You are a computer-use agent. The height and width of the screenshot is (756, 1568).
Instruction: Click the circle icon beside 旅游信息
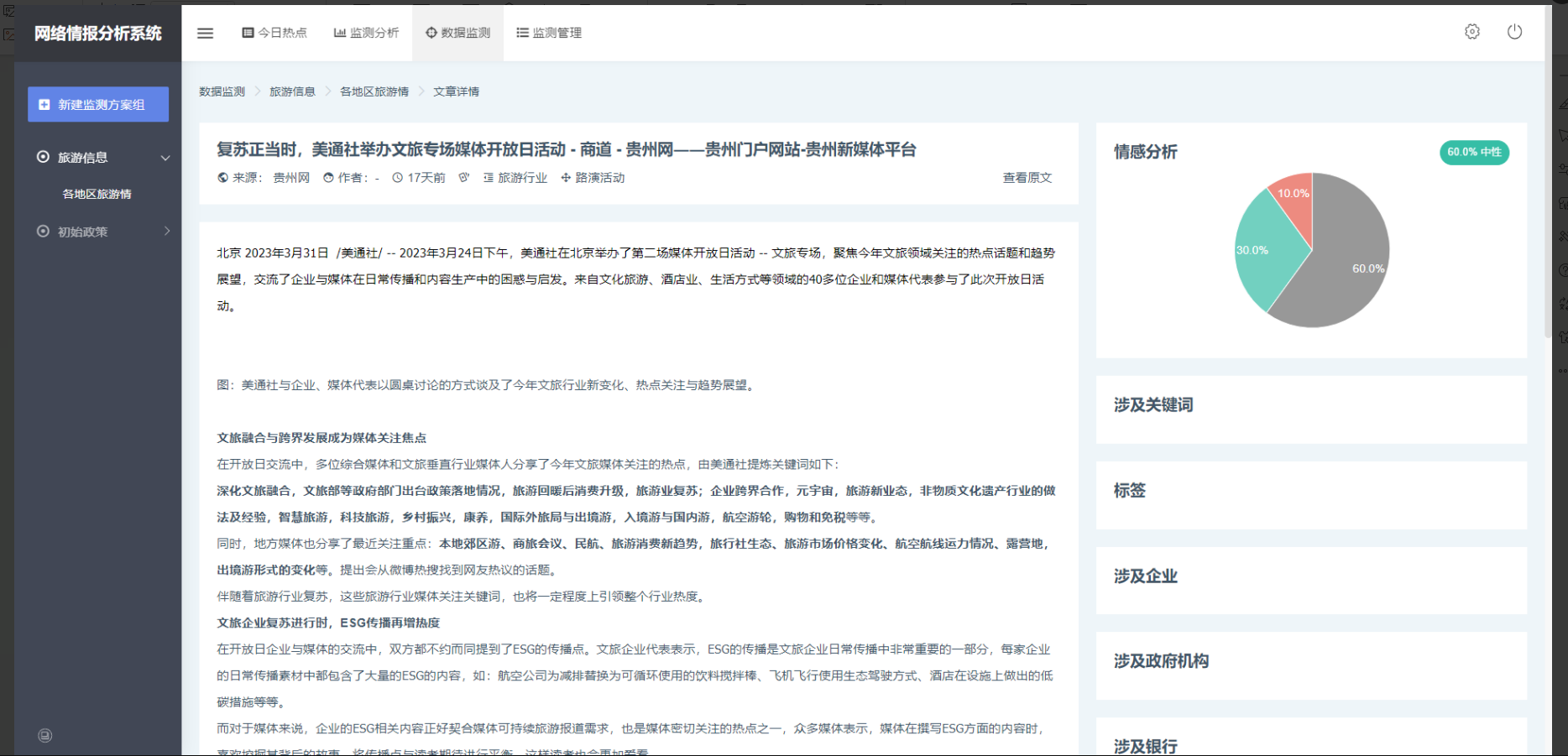43,157
